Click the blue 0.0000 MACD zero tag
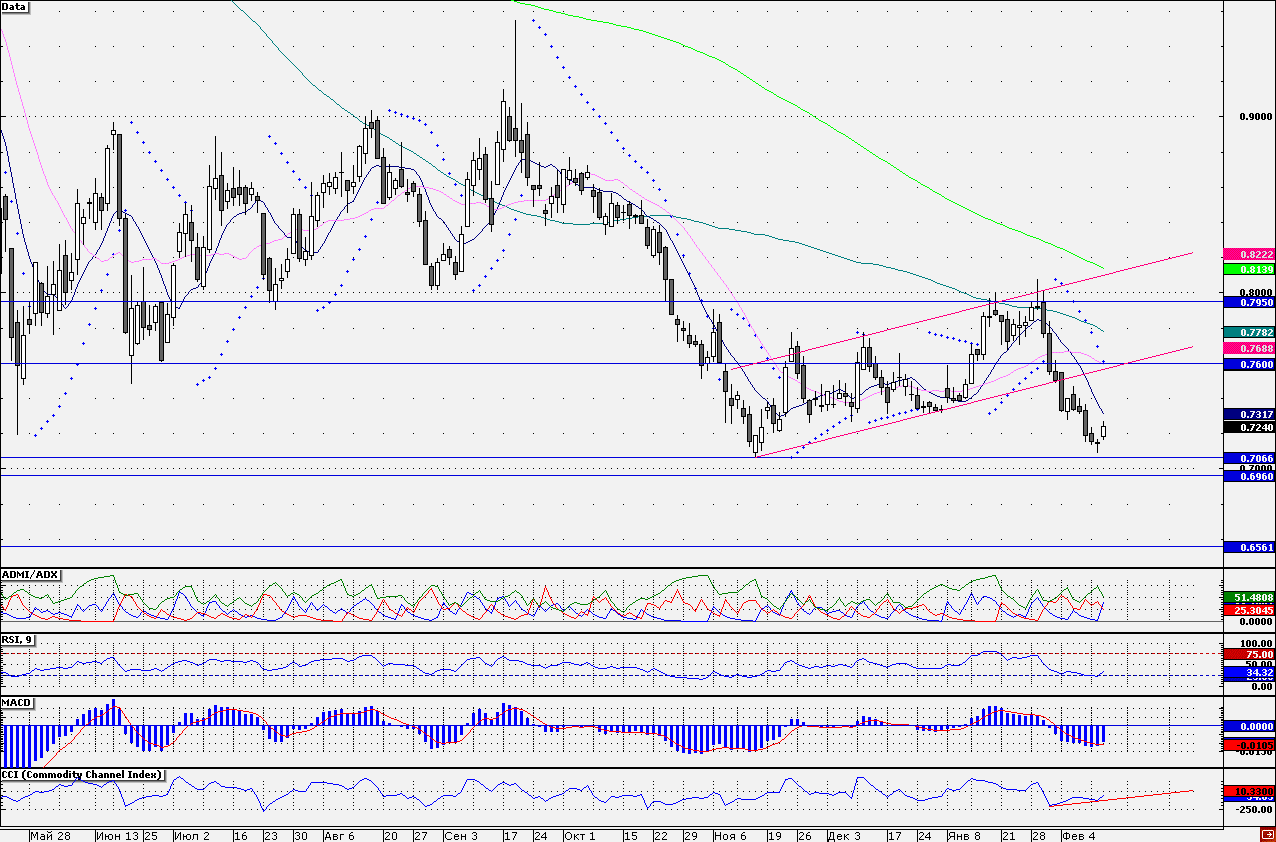Screen dimensions: 1276x842 coord(1248,727)
